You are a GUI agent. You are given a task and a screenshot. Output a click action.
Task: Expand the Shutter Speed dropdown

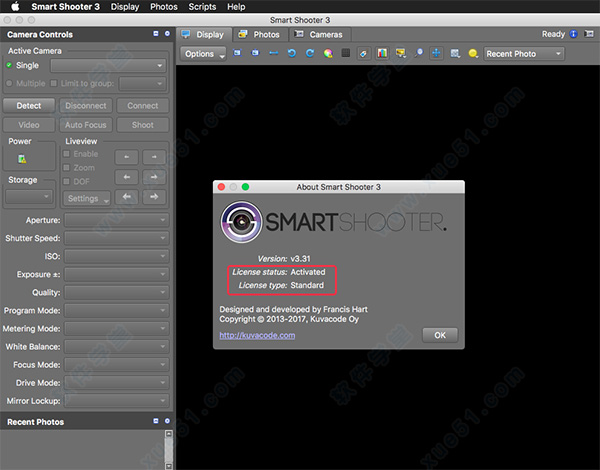pyautogui.click(x=117, y=238)
